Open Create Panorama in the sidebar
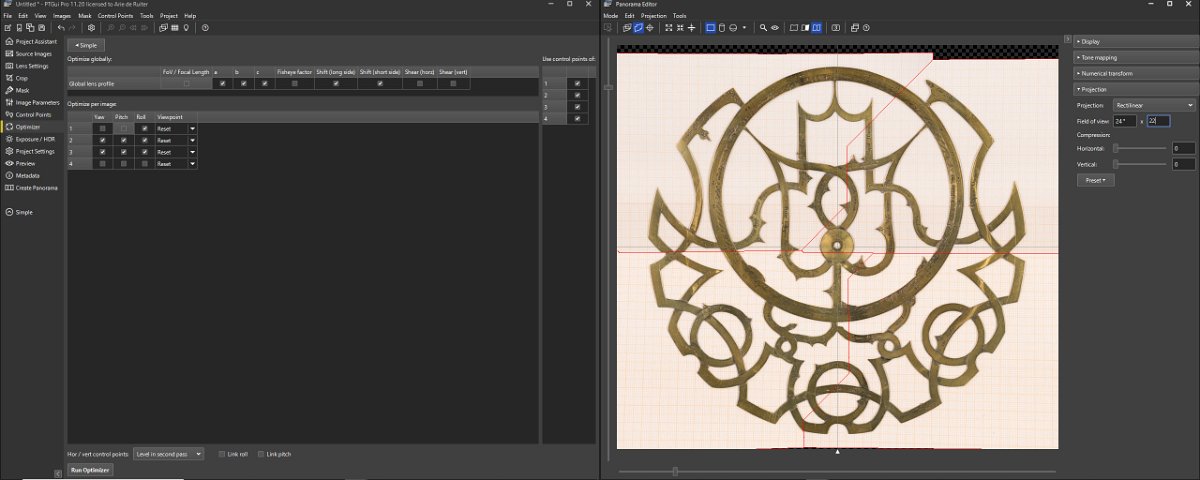The image size is (1200, 480). (36, 188)
